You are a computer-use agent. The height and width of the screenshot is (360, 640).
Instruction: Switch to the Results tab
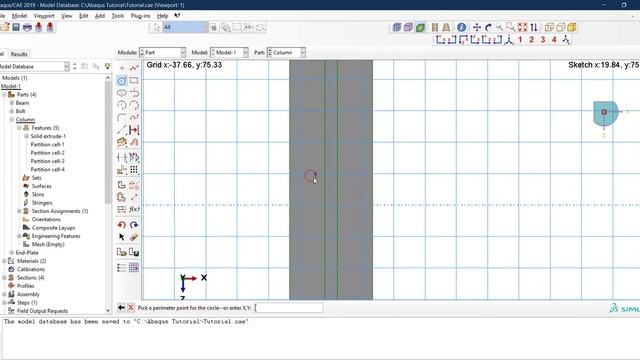click(19, 54)
